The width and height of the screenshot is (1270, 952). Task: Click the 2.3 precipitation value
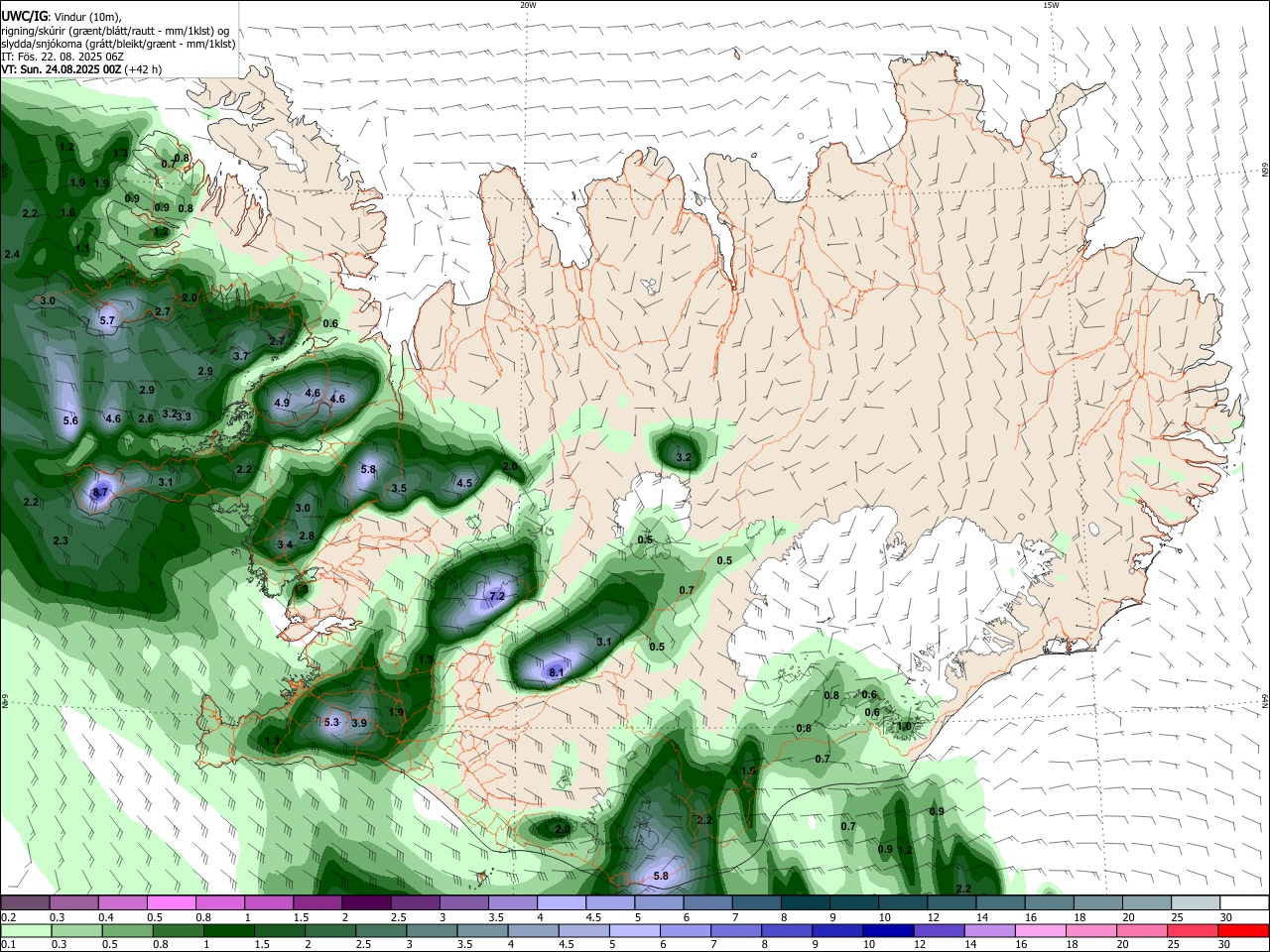[61, 540]
